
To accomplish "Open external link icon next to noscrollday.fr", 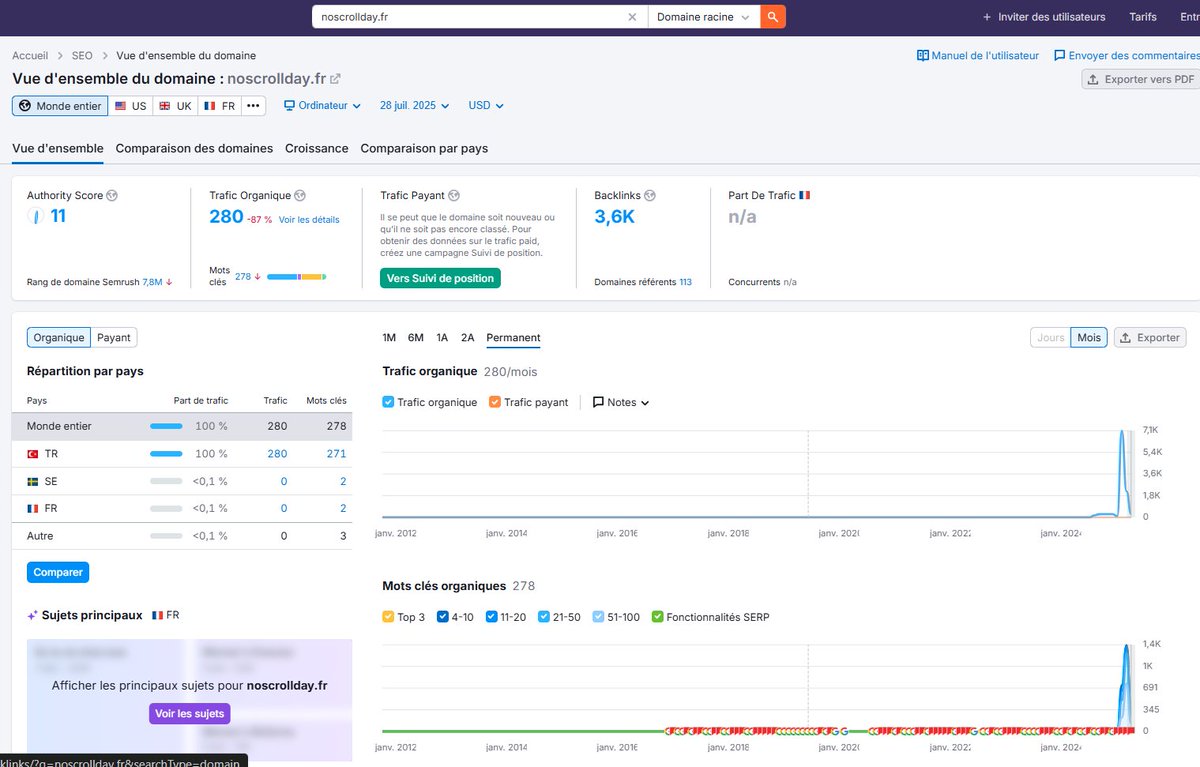I will tap(335, 79).
